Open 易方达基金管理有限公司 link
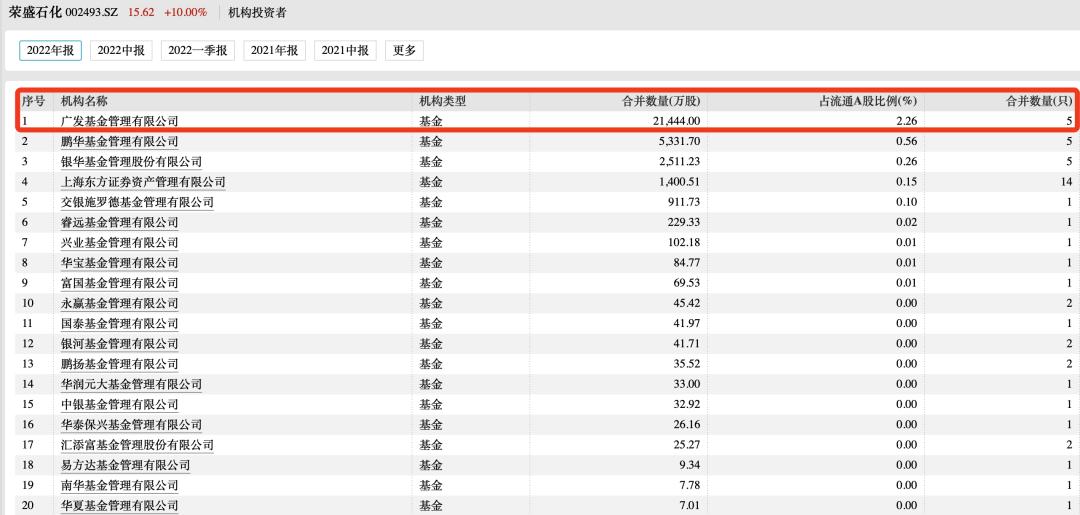The image size is (1080, 515). (x=125, y=465)
